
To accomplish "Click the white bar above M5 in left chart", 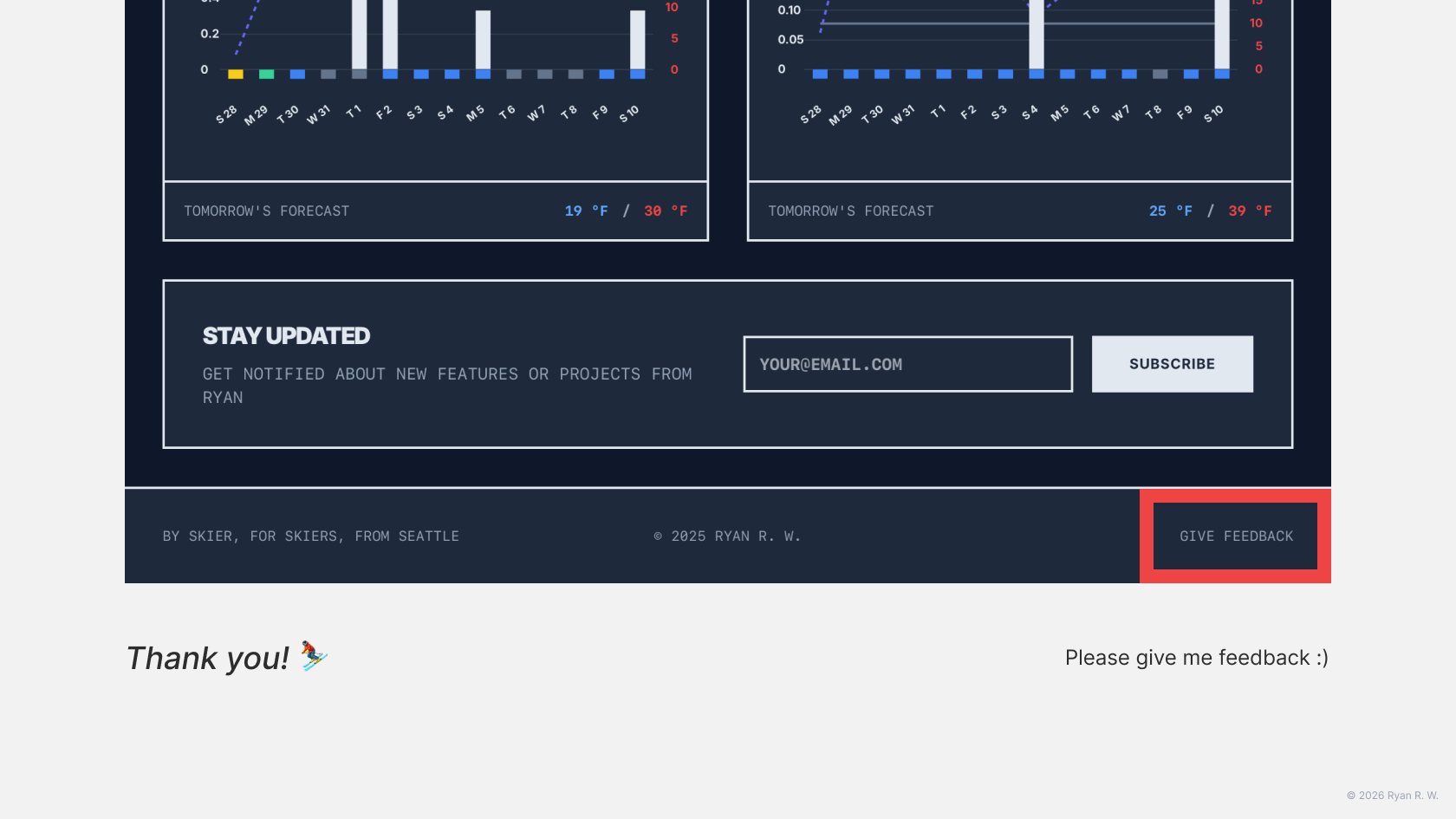I will (483, 40).
